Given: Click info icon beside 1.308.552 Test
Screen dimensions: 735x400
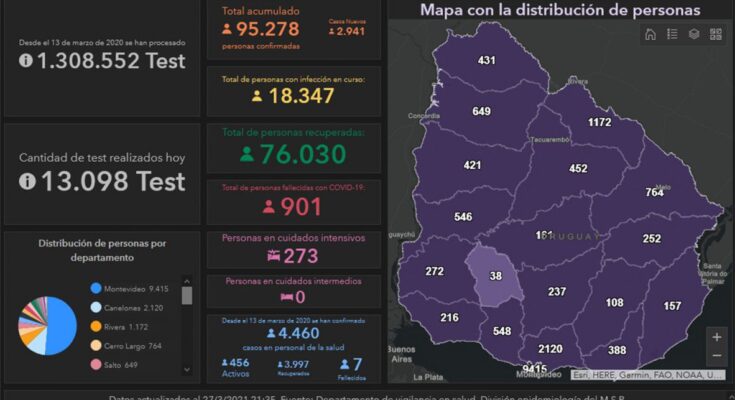Looking at the screenshot, I should (x=26, y=60).
